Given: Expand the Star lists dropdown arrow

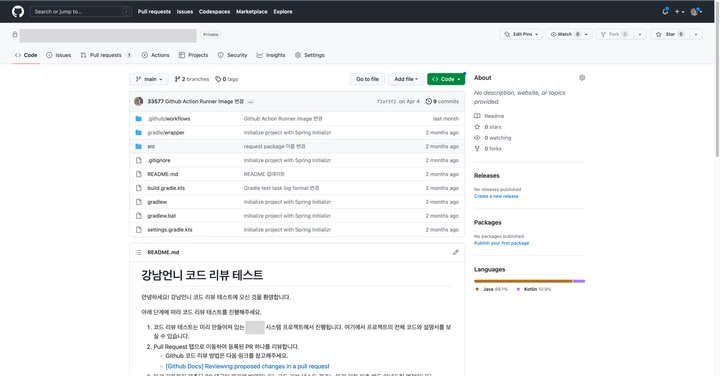Looking at the screenshot, I should [696, 34].
